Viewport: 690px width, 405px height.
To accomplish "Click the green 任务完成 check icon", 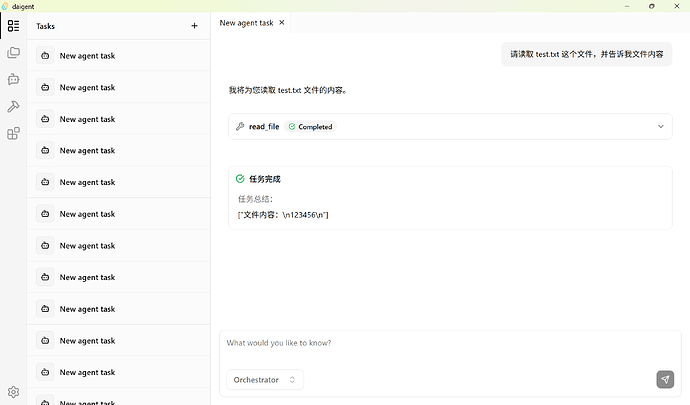I will pyautogui.click(x=240, y=179).
